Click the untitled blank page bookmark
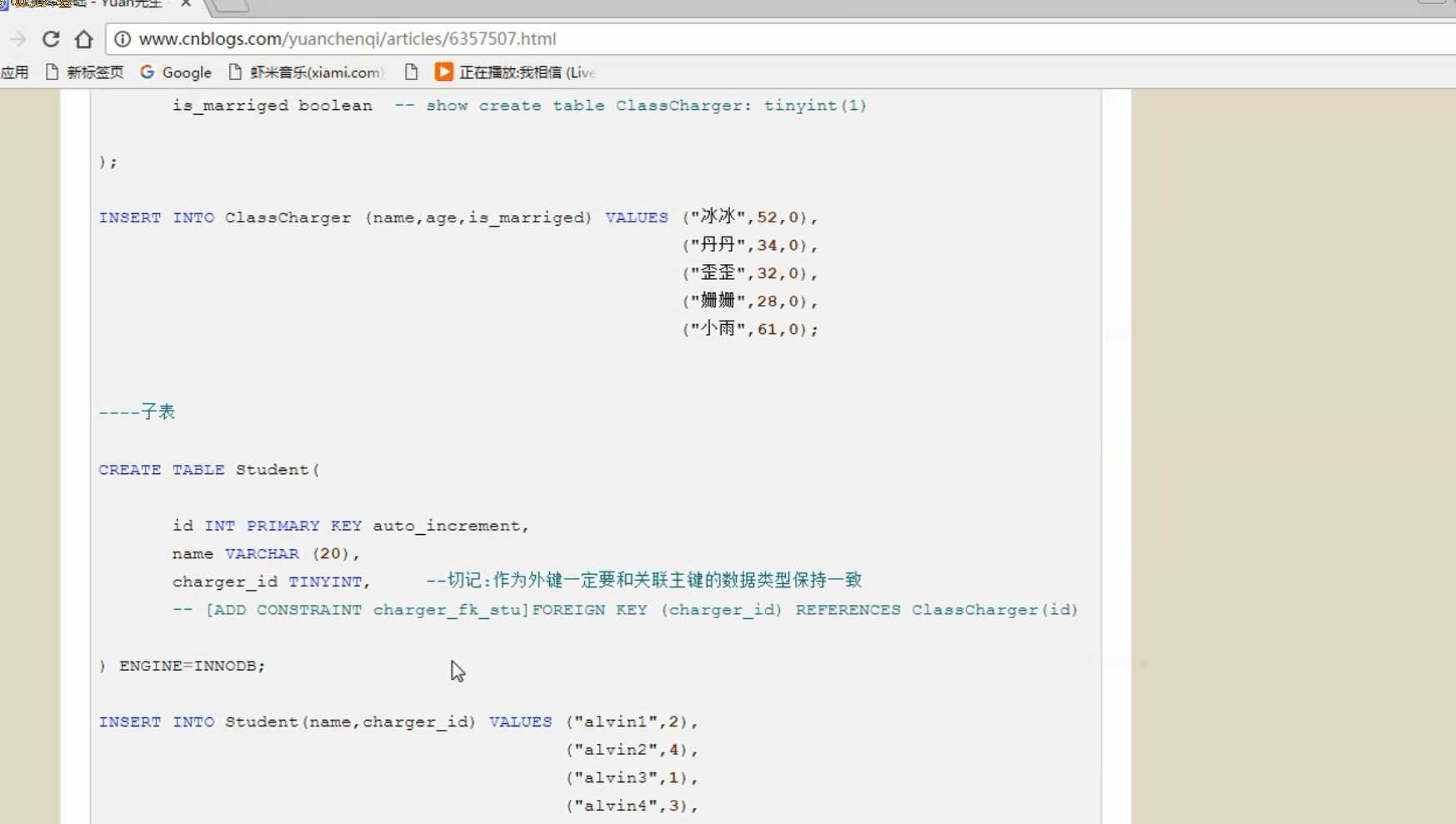The height and width of the screenshot is (824, 1456). (411, 72)
